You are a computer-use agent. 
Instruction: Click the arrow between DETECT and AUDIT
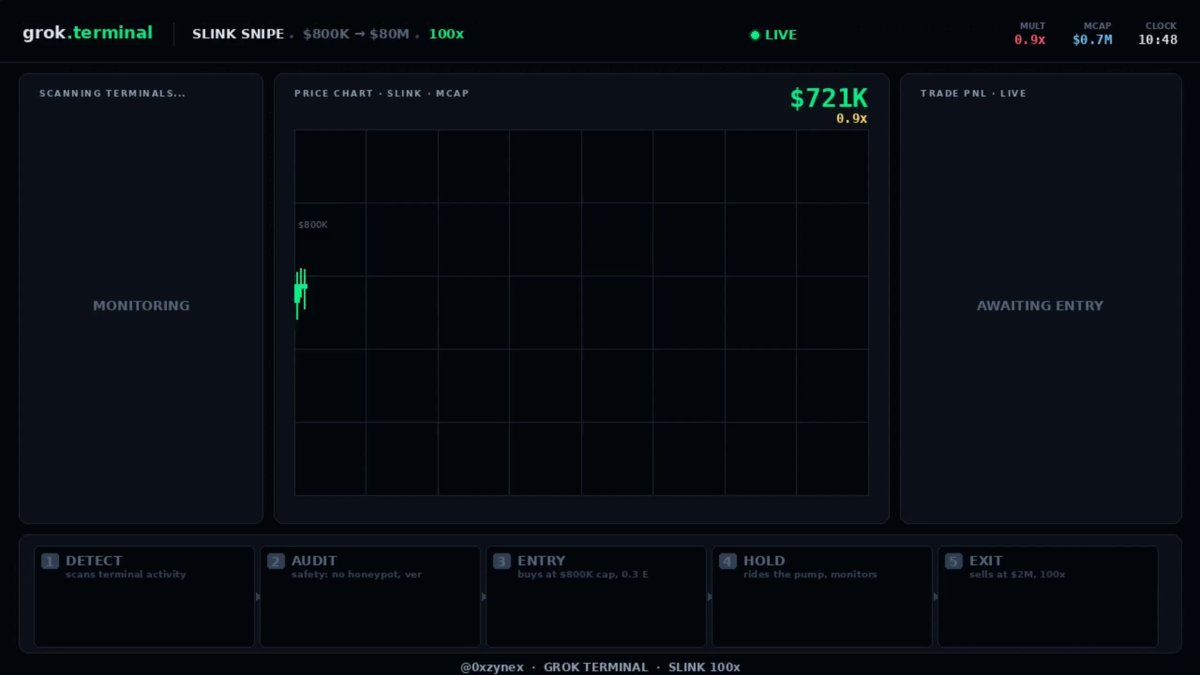point(258,597)
